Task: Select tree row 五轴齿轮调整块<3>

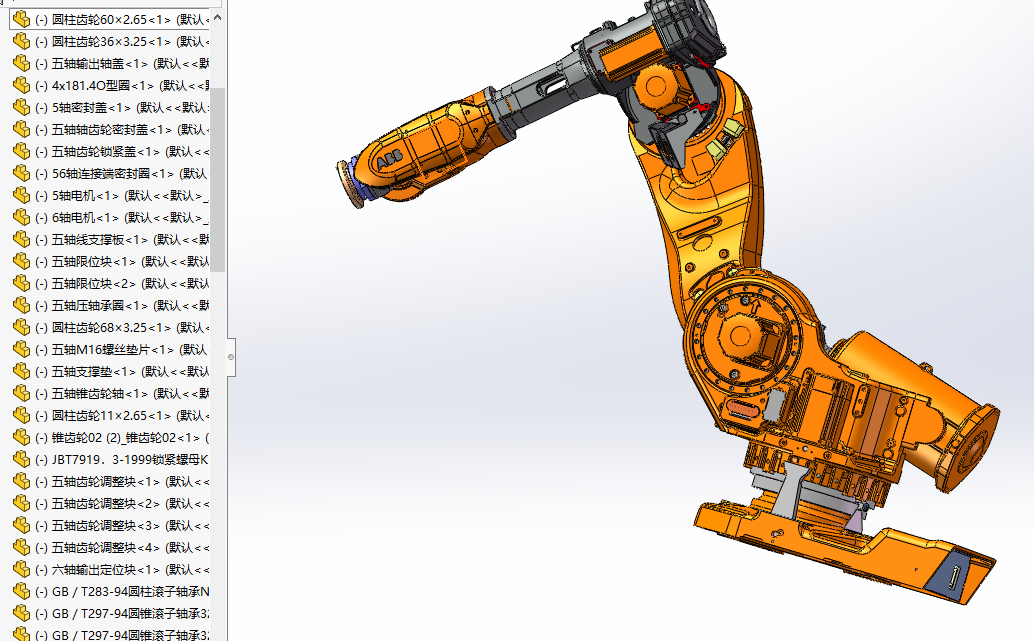Action: coord(110,526)
